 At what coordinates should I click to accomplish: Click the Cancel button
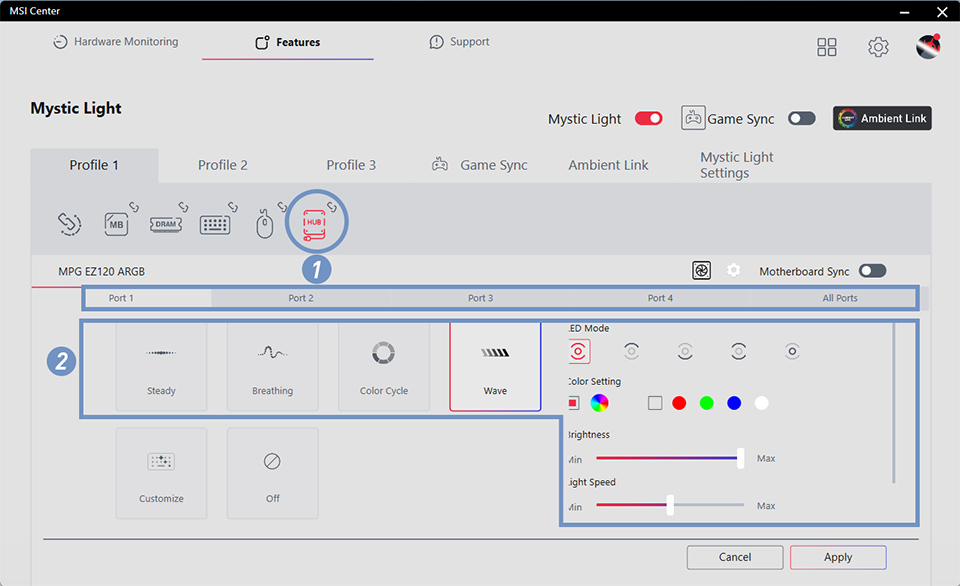735,557
